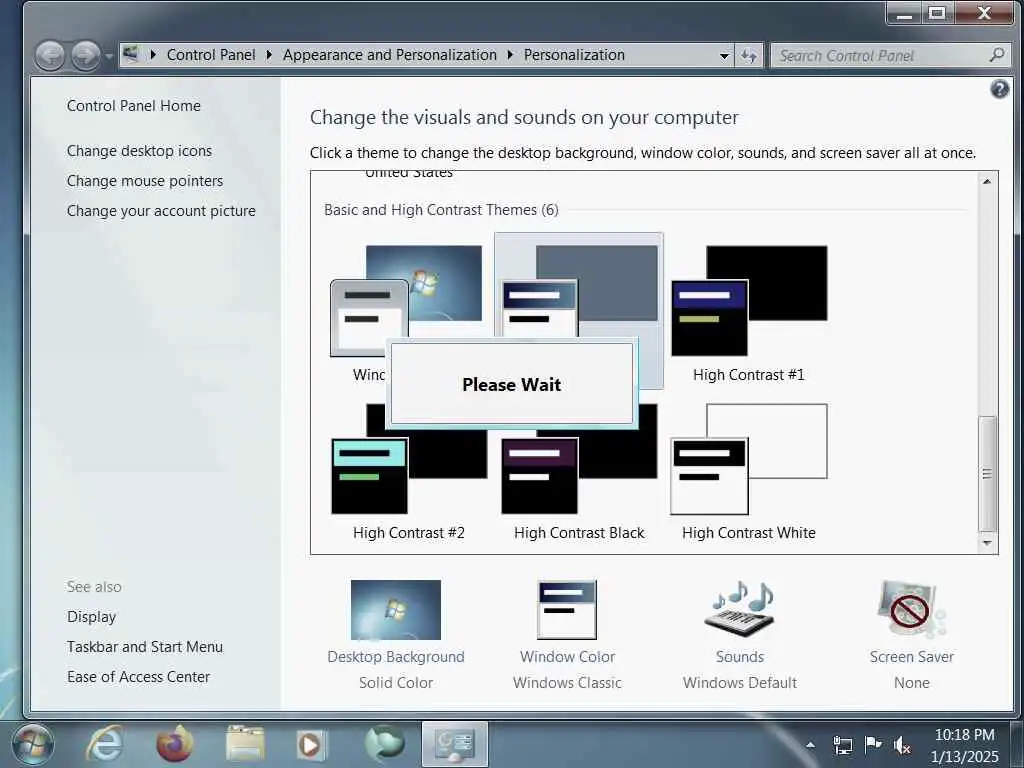Screen dimensions: 1024x768
Task: Click theme list scroll down arrow
Action: [x=987, y=543]
